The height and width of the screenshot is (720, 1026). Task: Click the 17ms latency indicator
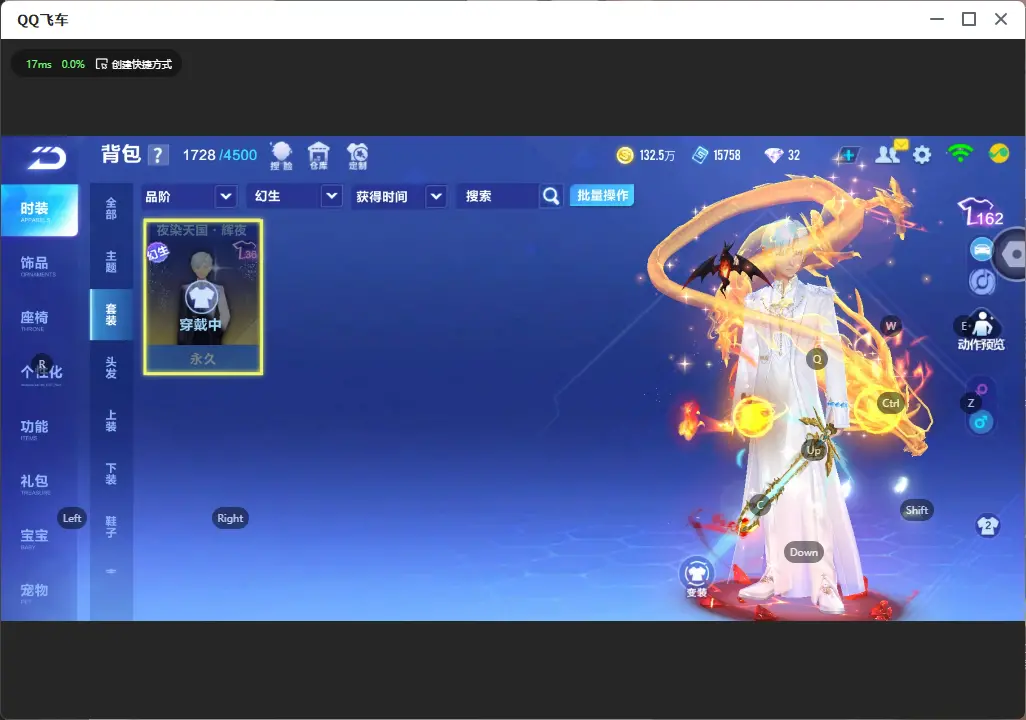39,64
